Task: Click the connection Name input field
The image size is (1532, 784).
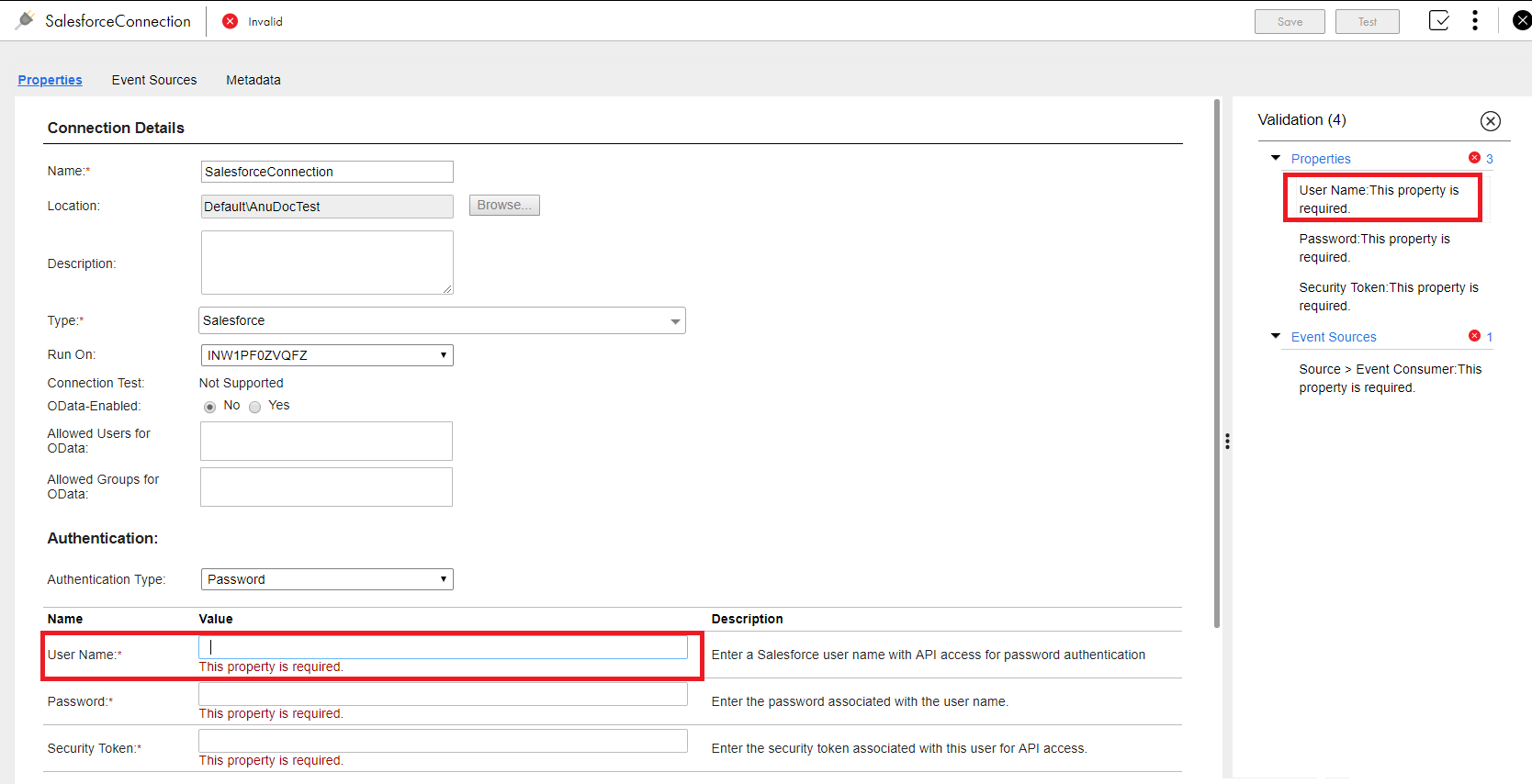Action: (327, 172)
